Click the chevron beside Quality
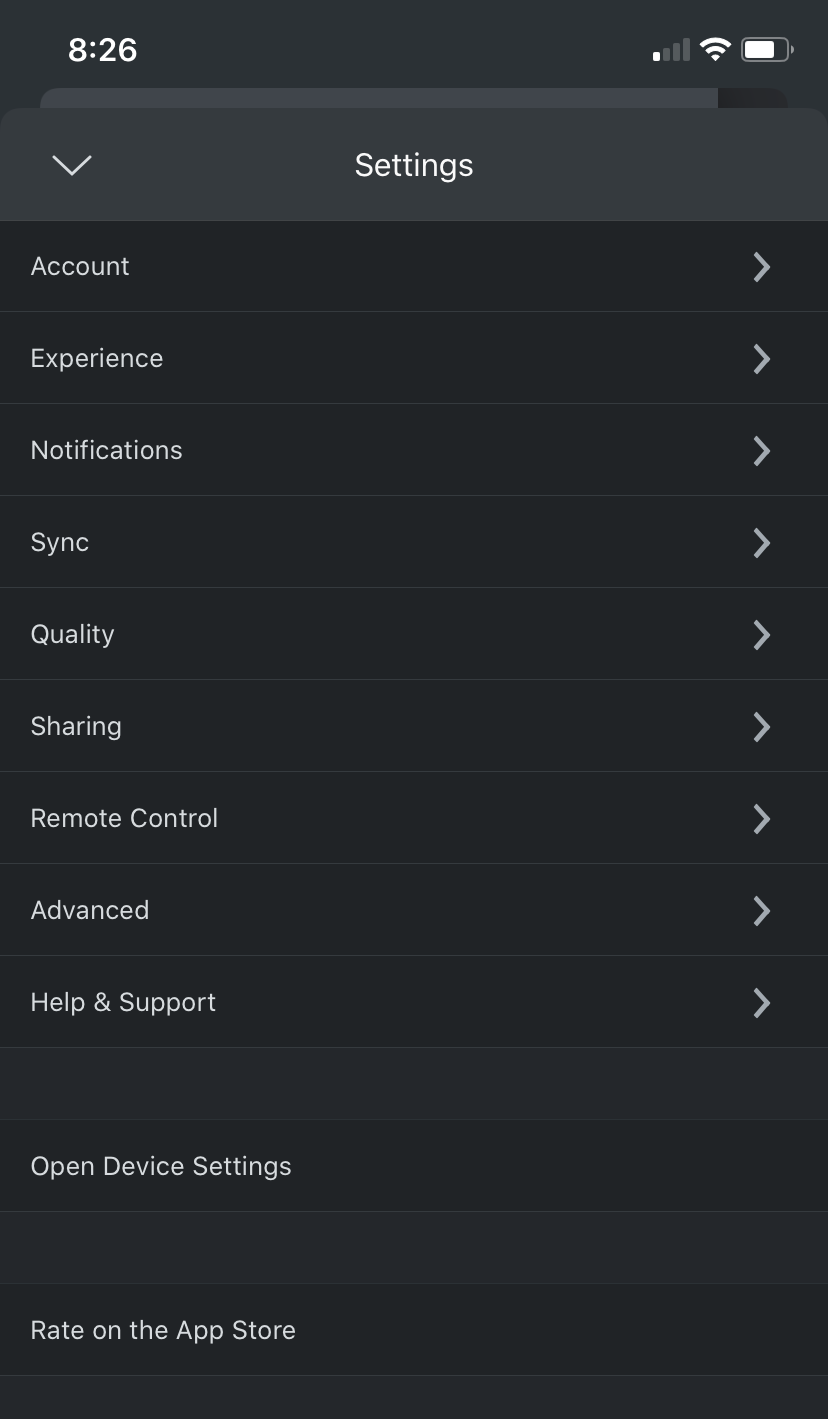 click(x=762, y=634)
